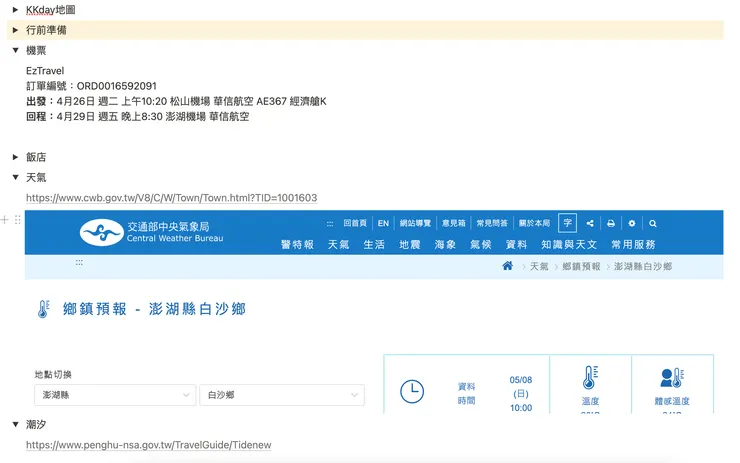Open the 地震 menu

point(410,244)
